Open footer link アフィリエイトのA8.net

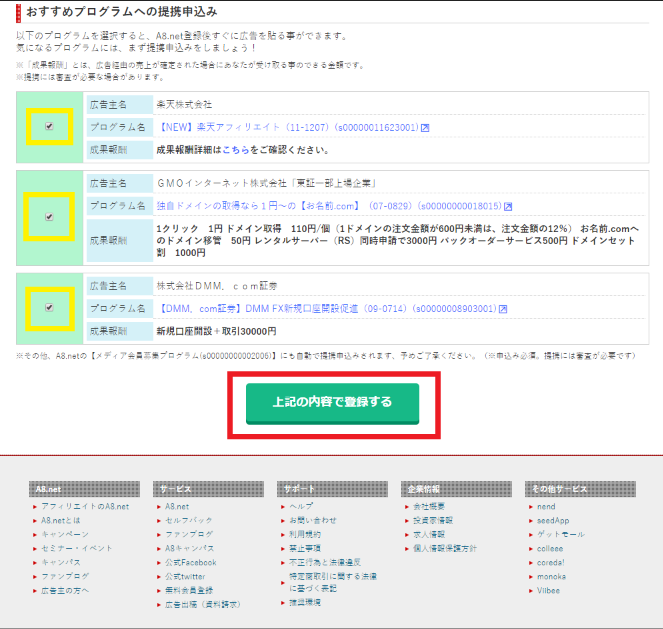(85, 506)
